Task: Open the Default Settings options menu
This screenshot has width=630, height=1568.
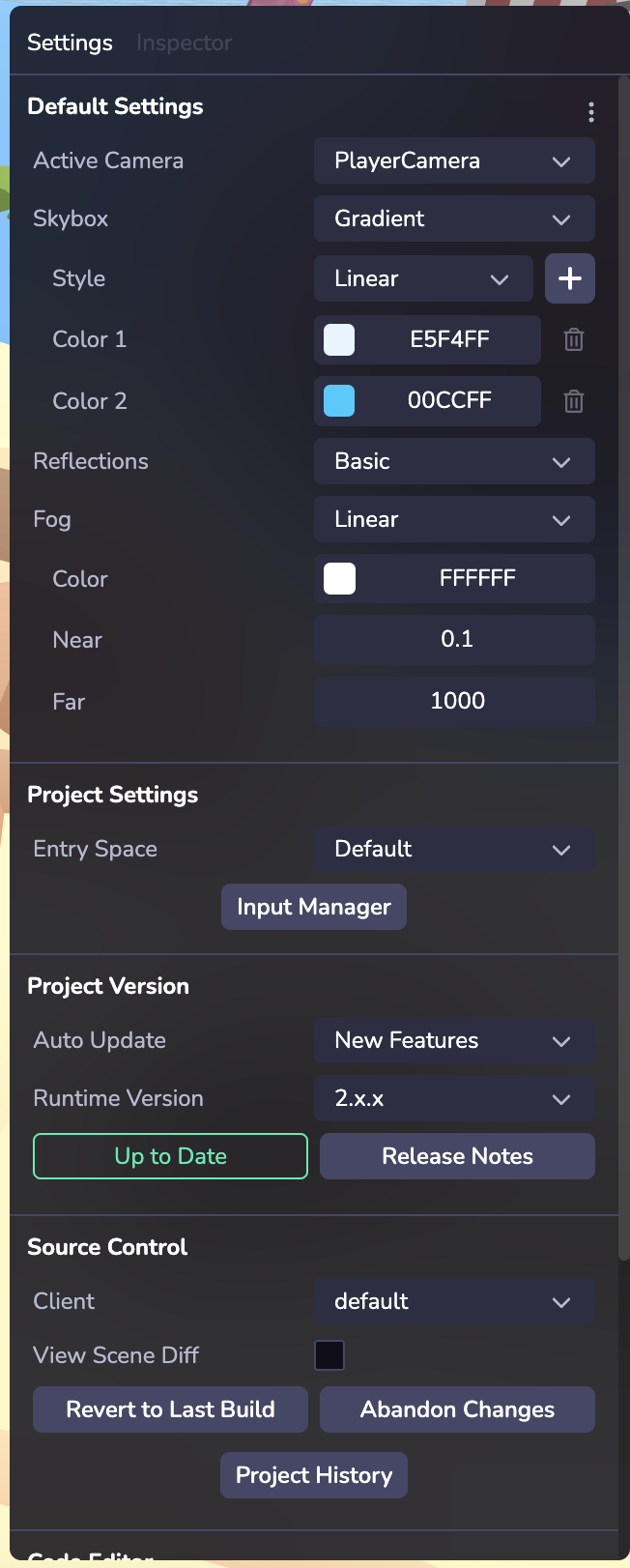Action: coord(590,111)
